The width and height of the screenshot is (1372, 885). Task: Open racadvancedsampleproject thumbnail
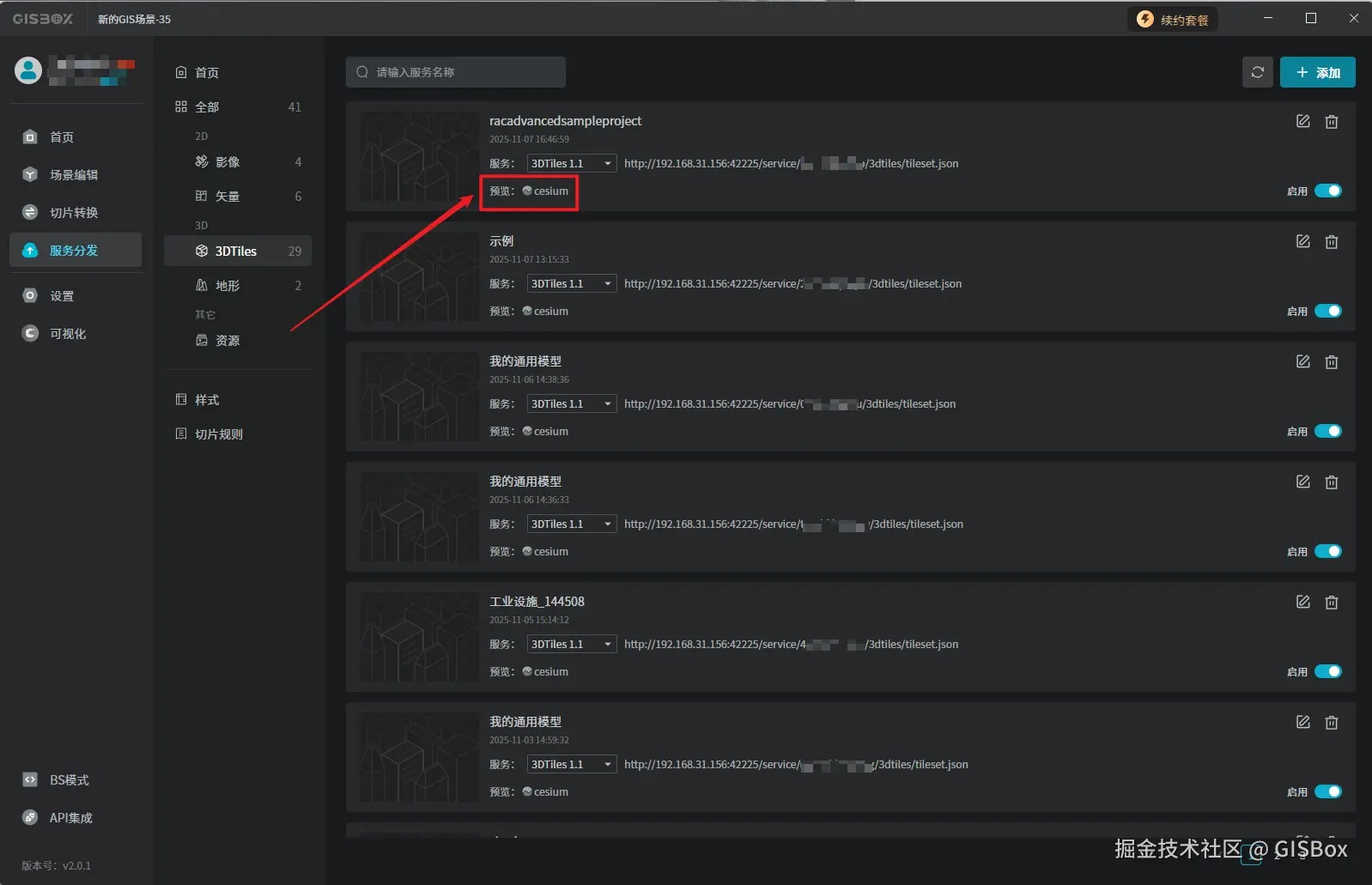click(x=419, y=156)
